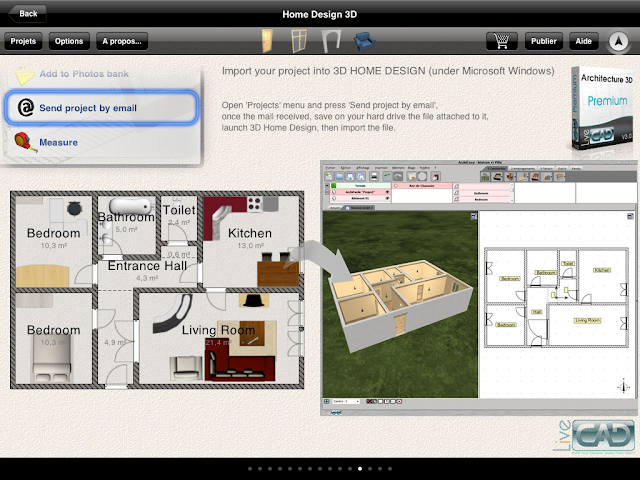Click the yellow Living Room tag in ArchiEasy

(x=587, y=320)
